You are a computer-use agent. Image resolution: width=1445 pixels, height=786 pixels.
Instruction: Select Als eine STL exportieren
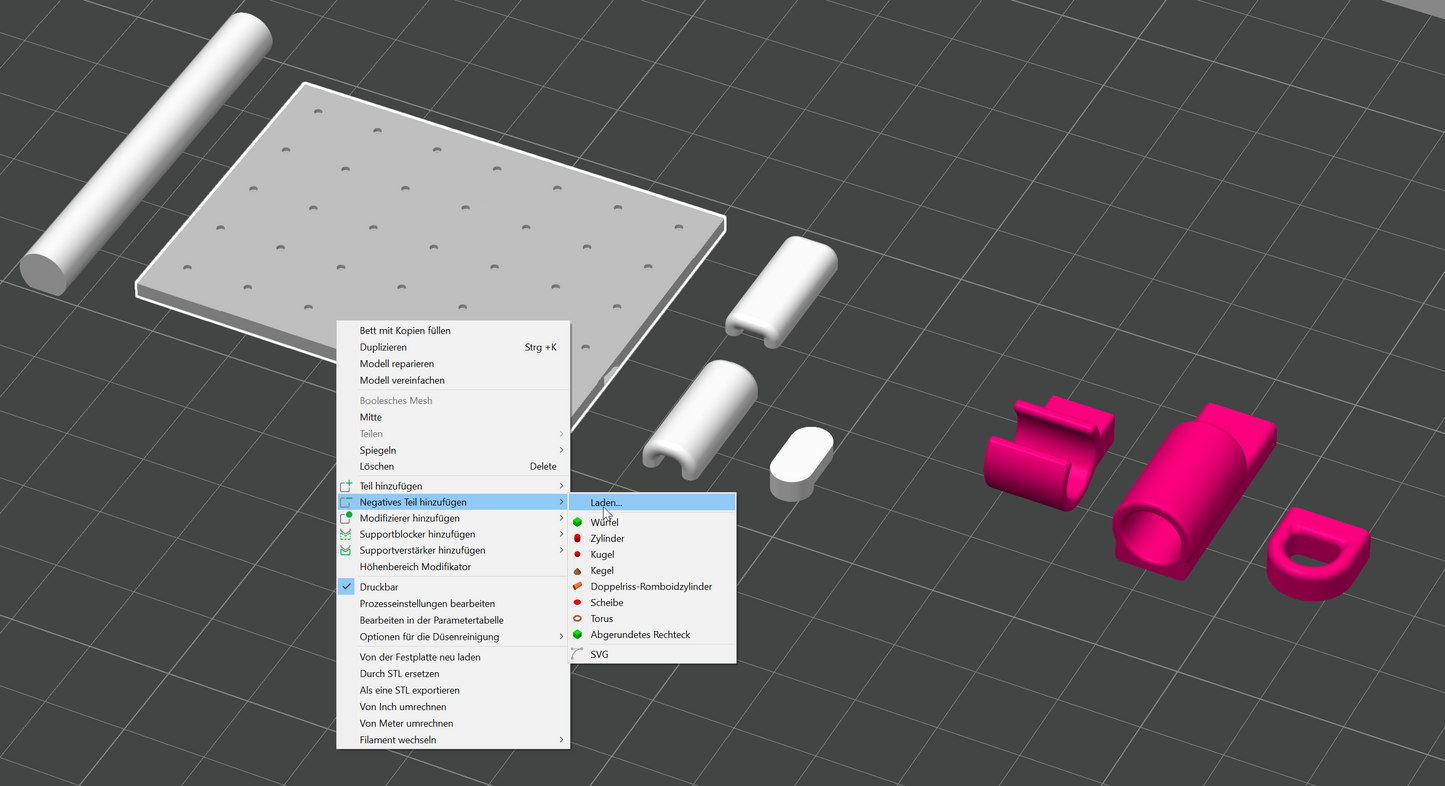point(409,690)
